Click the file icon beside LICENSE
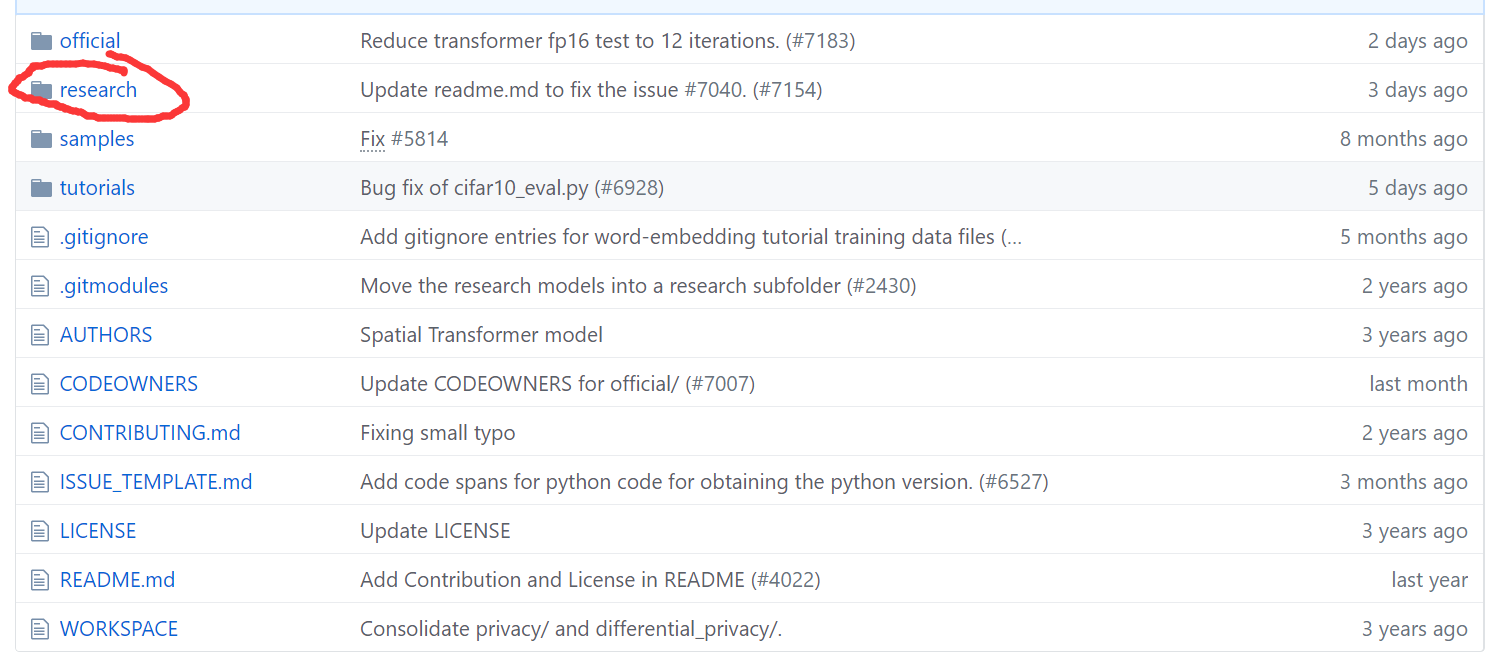Image resolution: width=1507 pixels, height=666 pixels. (40, 530)
